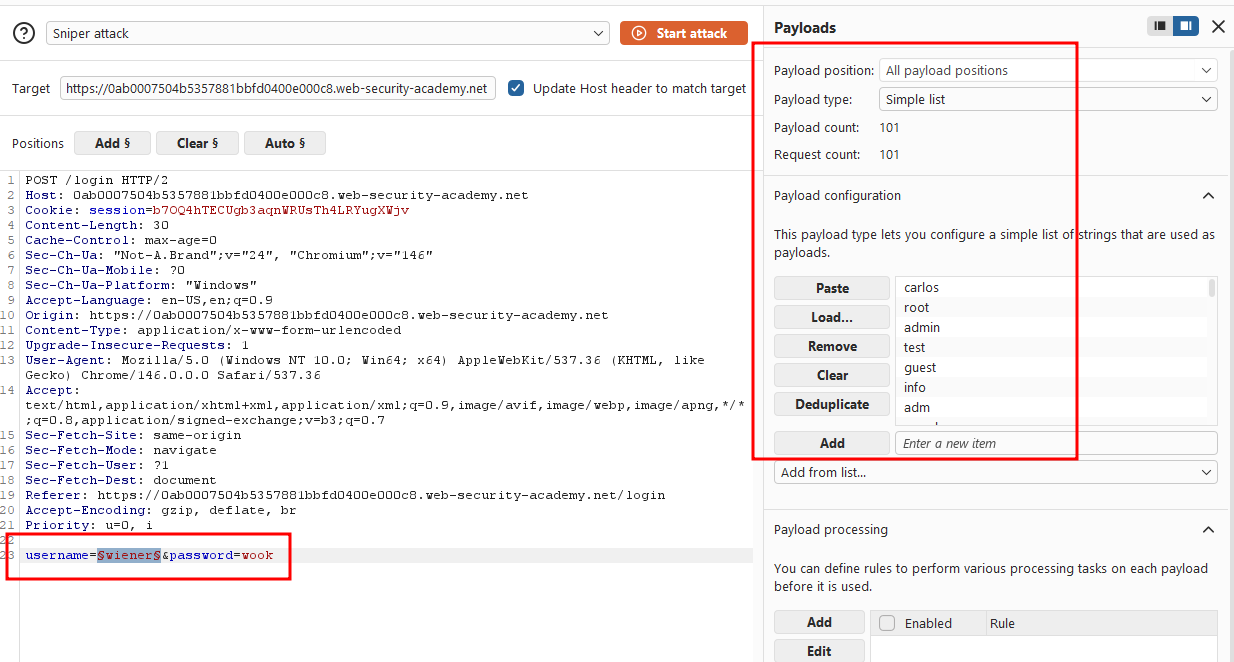
Task: Select payload item info
Action: (1052, 388)
